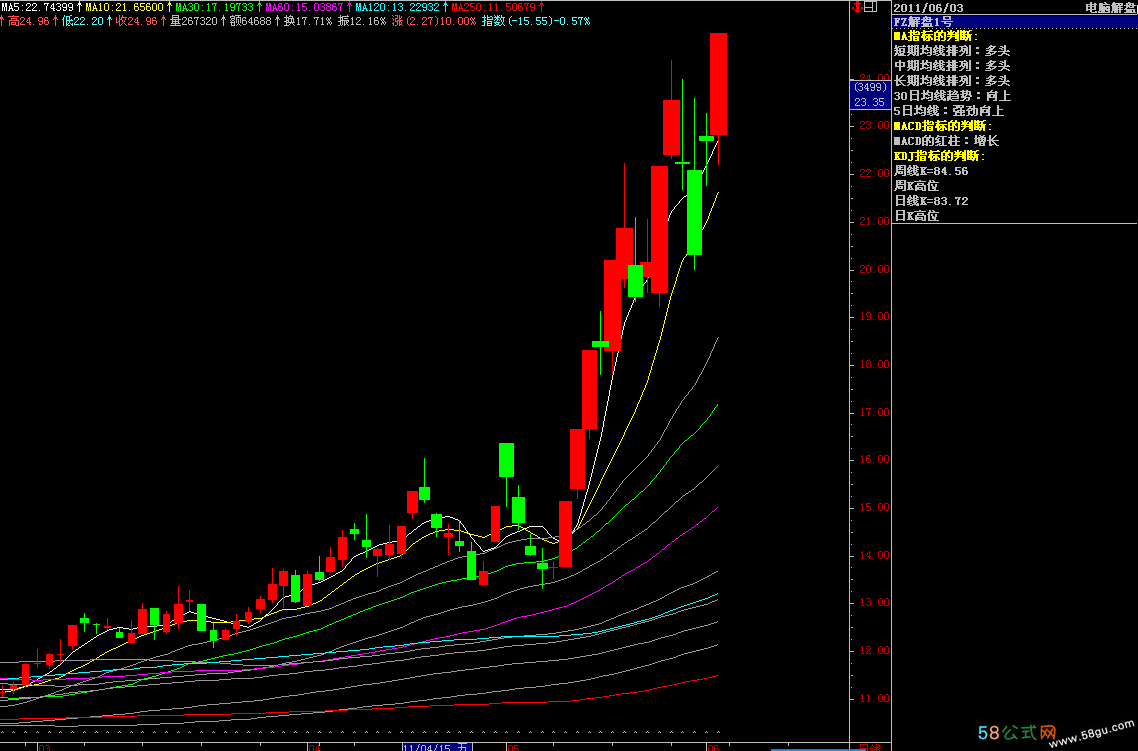Click the 30日均线趋势：向上 line
Screen dimensions: 1138x751
pos(951,96)
